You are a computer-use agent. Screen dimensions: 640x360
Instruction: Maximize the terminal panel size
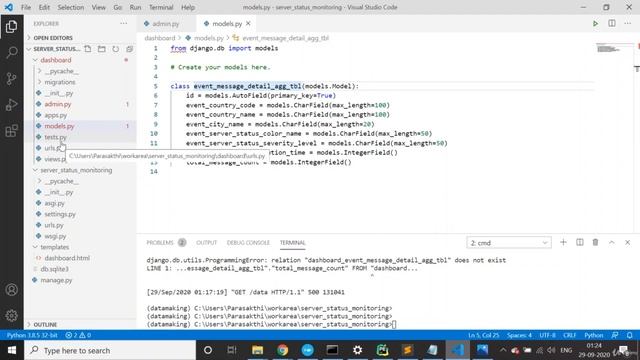point(611,242)
